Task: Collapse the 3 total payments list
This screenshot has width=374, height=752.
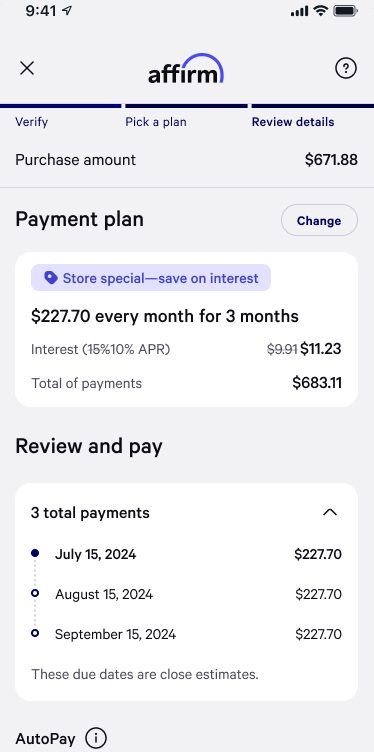Action: (330, 513)
